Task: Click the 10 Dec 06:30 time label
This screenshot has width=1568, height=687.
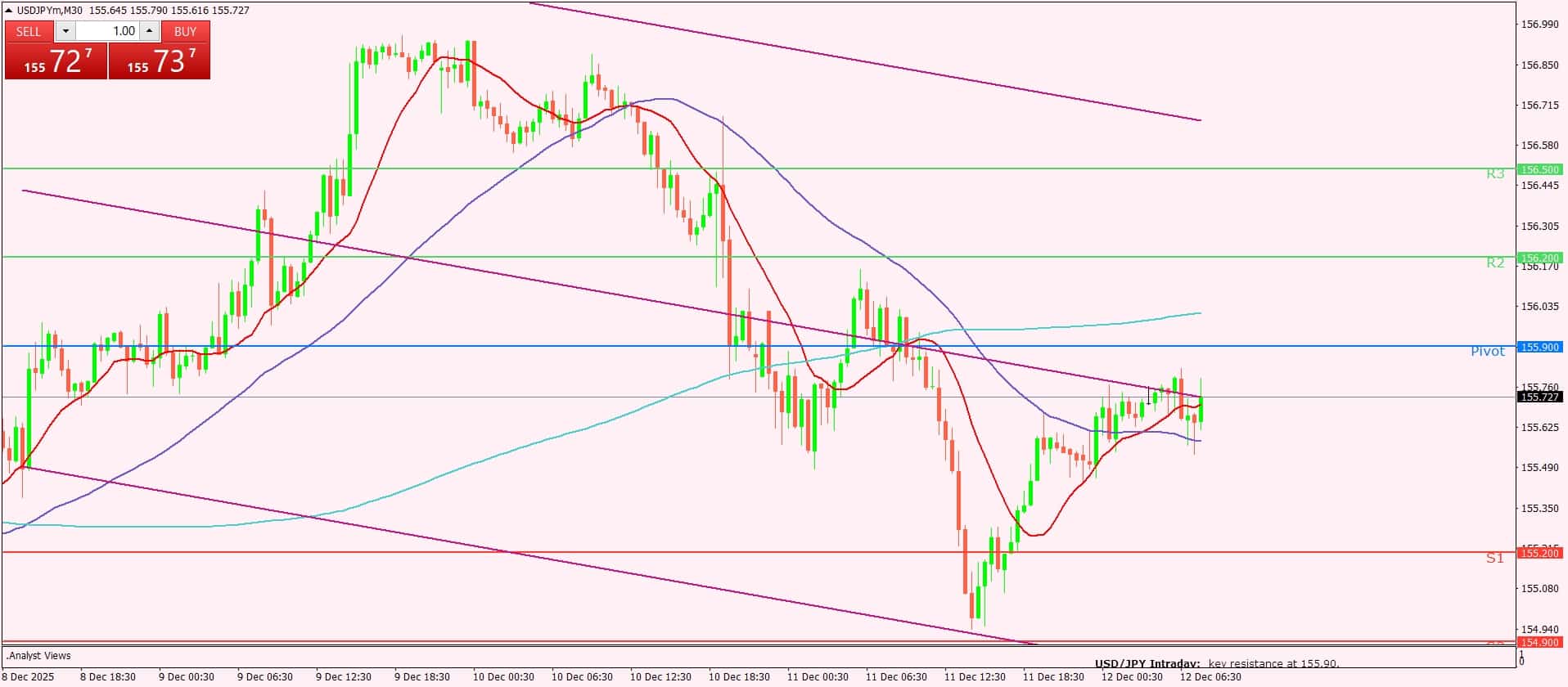Action: (582, 676)
